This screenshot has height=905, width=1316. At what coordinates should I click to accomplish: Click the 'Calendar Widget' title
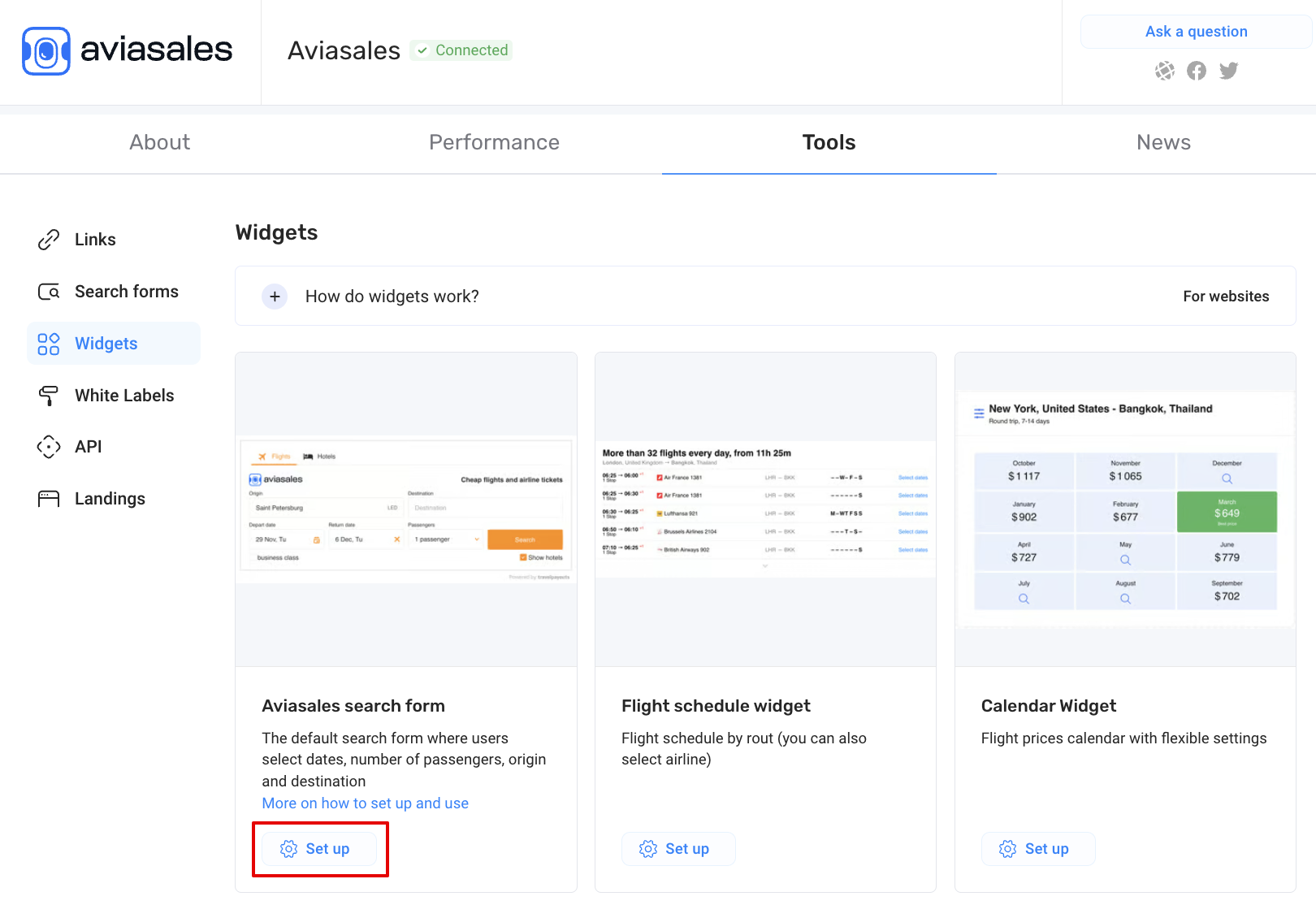point(1049,706)
